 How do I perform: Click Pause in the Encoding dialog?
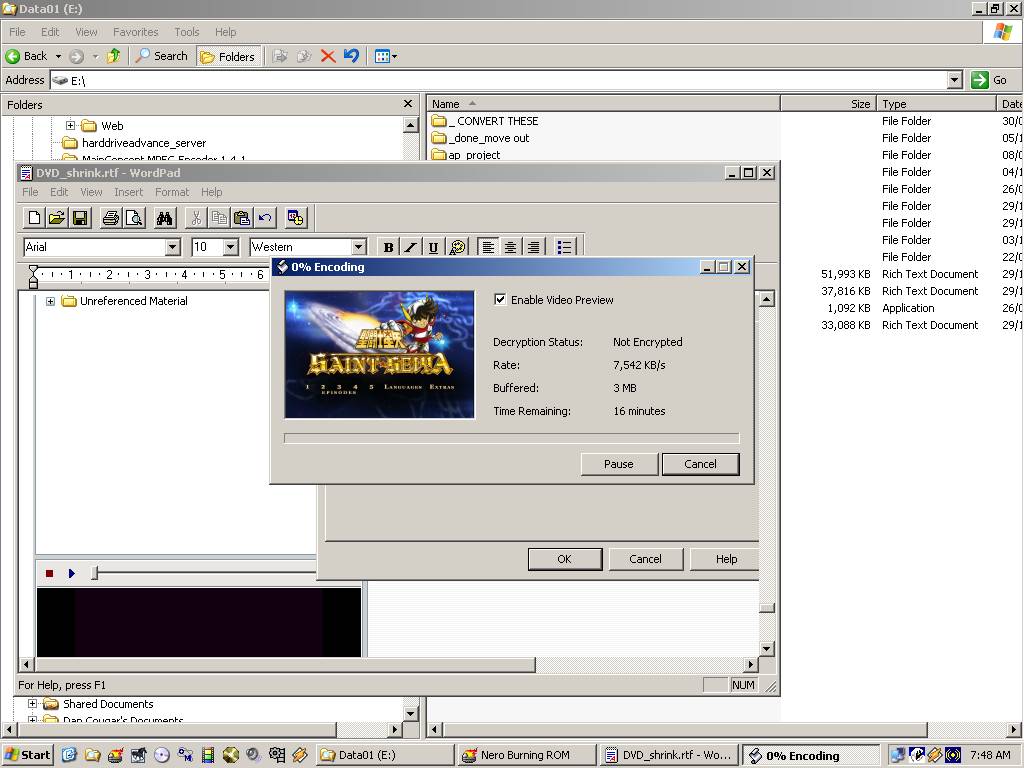tap(618, 464)
